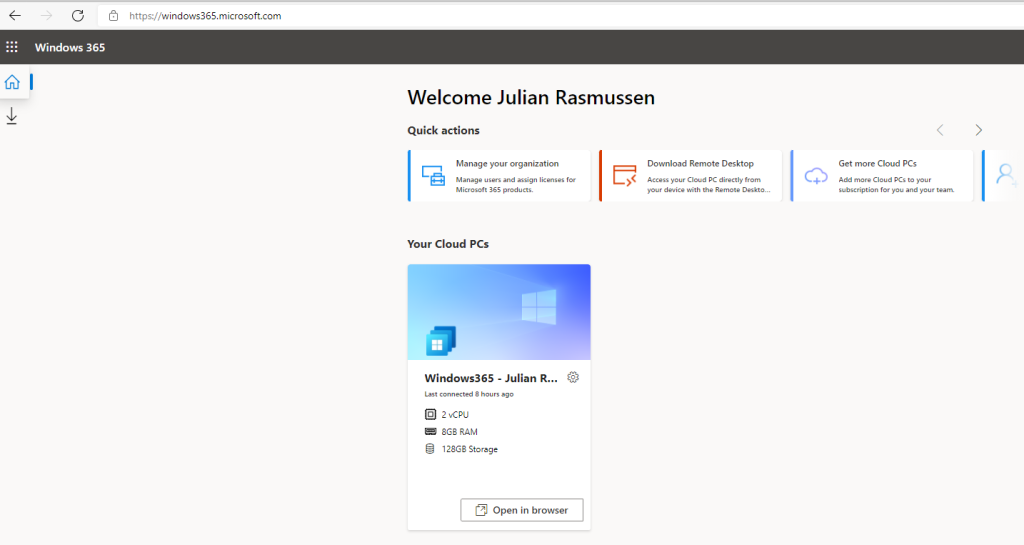Viewport: 1024px width, 545px height.
Task: Click the Download Remote Desktop red icon
Action: (x=624, y=176)
